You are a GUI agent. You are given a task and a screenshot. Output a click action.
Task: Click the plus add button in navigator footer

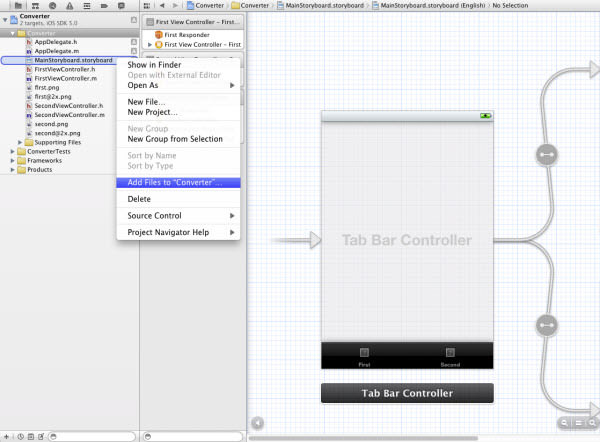click(6, 436)
